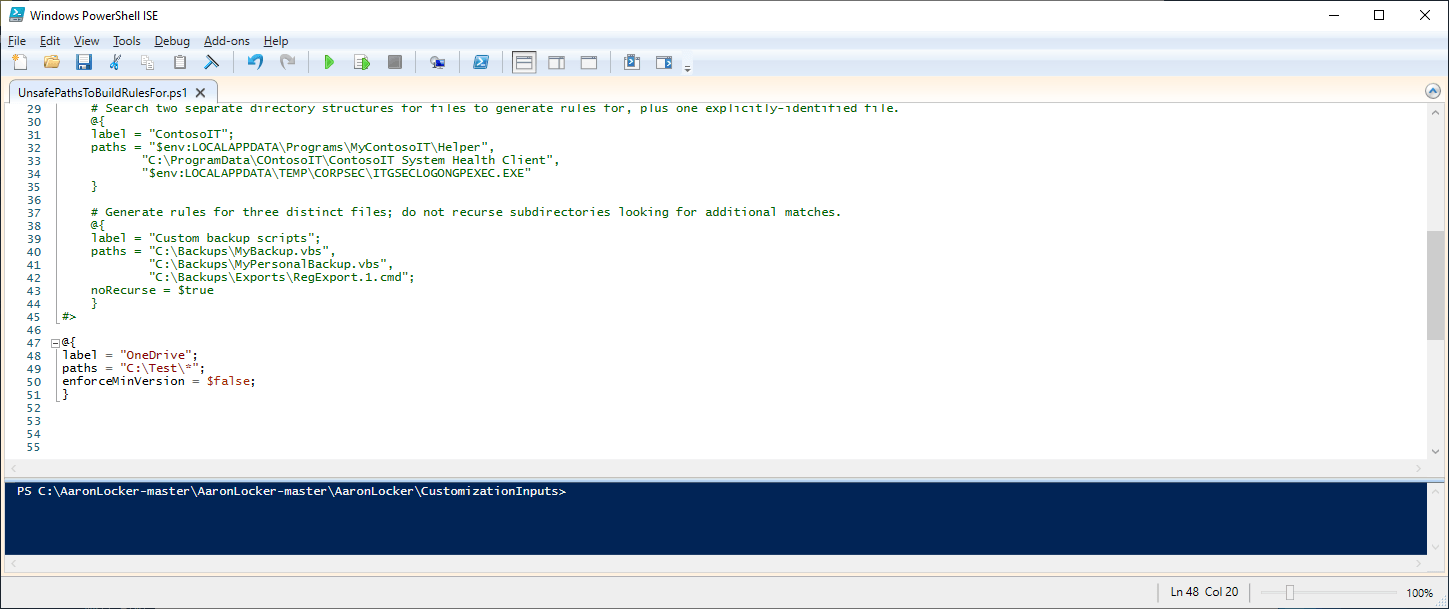Open the Debug menu
The height and width of the screenshot is (609, 1449).
172,41
